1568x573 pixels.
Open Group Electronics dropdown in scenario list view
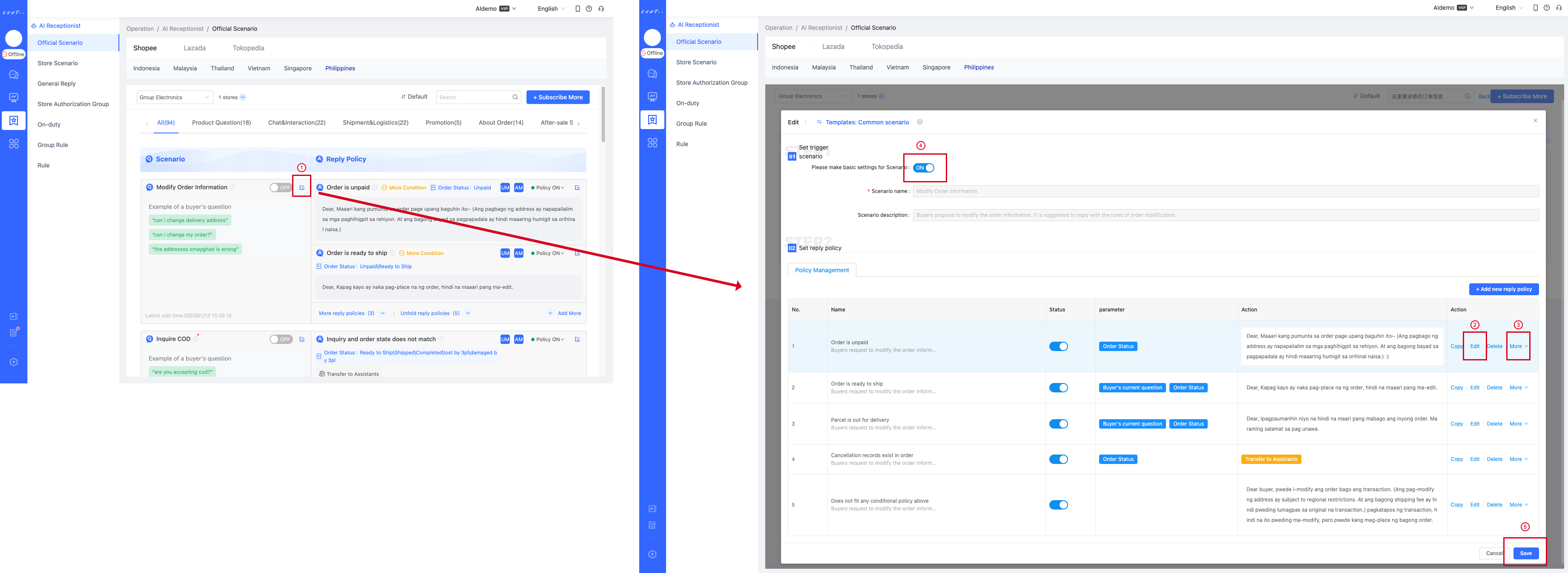[174, 98]
